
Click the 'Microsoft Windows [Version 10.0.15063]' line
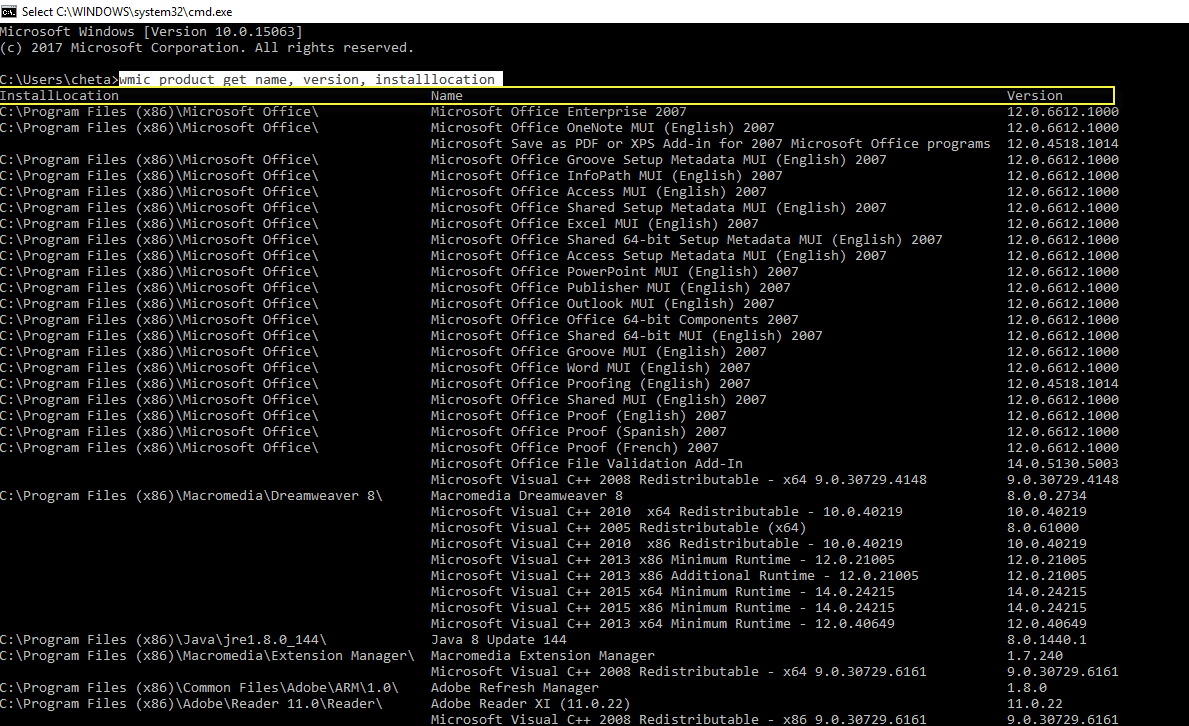[x=152, y=31]
